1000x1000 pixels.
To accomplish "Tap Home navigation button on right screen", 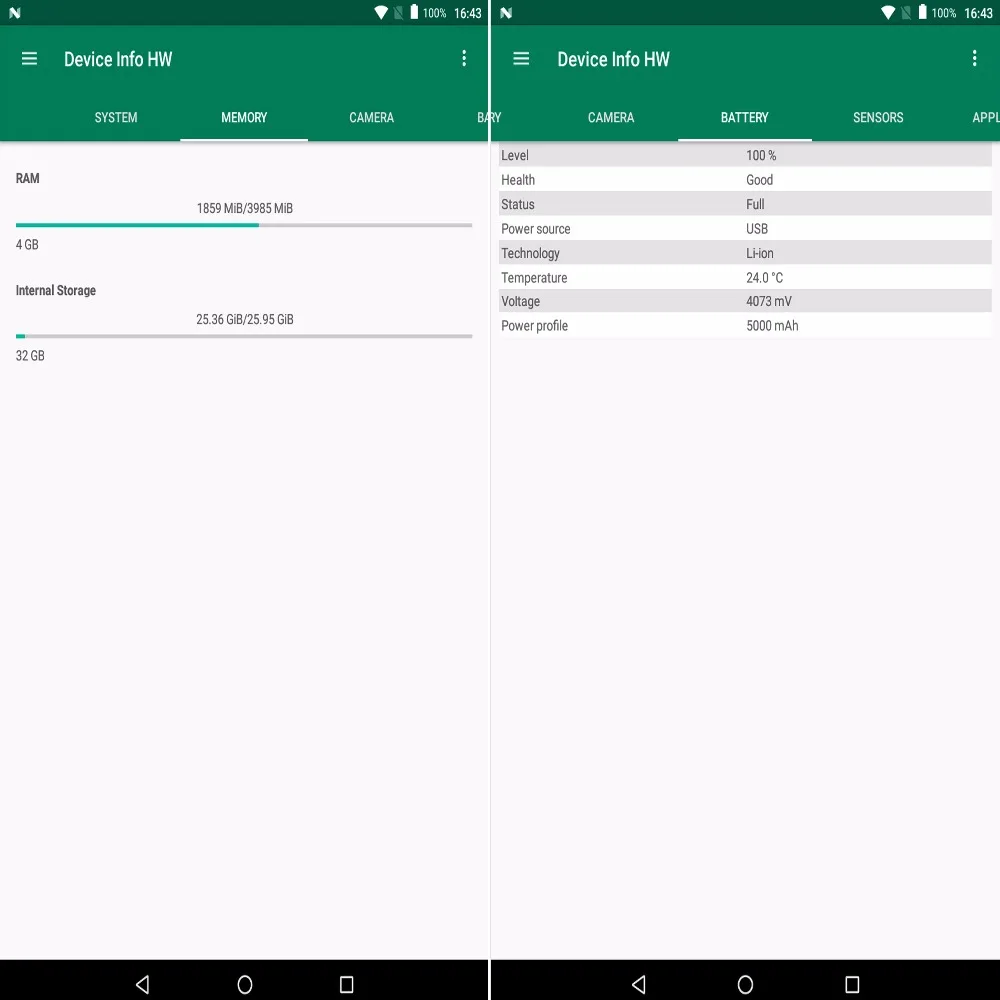I will (x=745, y=984).
